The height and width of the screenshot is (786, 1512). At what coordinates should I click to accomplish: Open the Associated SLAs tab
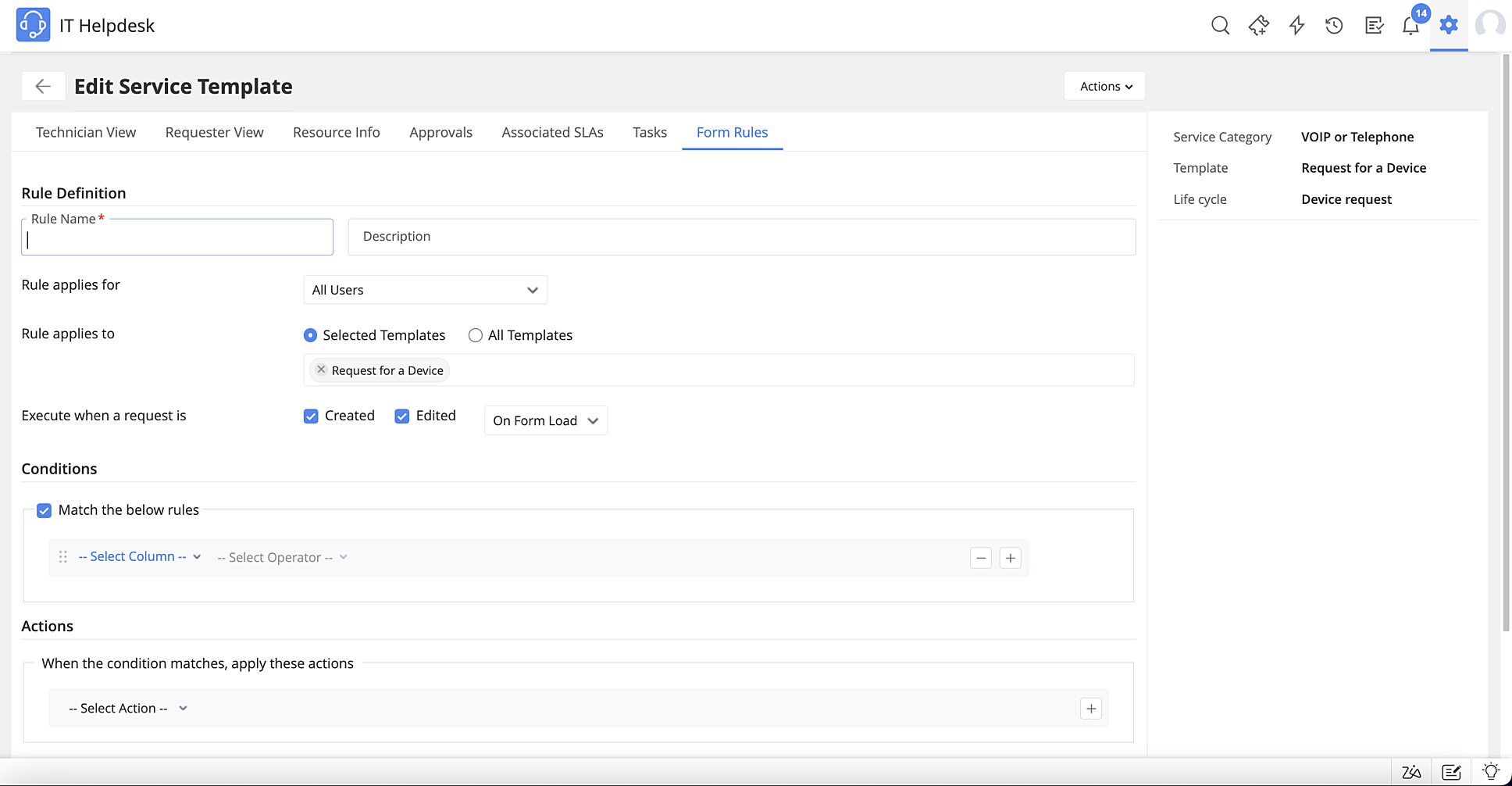click(x=552, y=132)
